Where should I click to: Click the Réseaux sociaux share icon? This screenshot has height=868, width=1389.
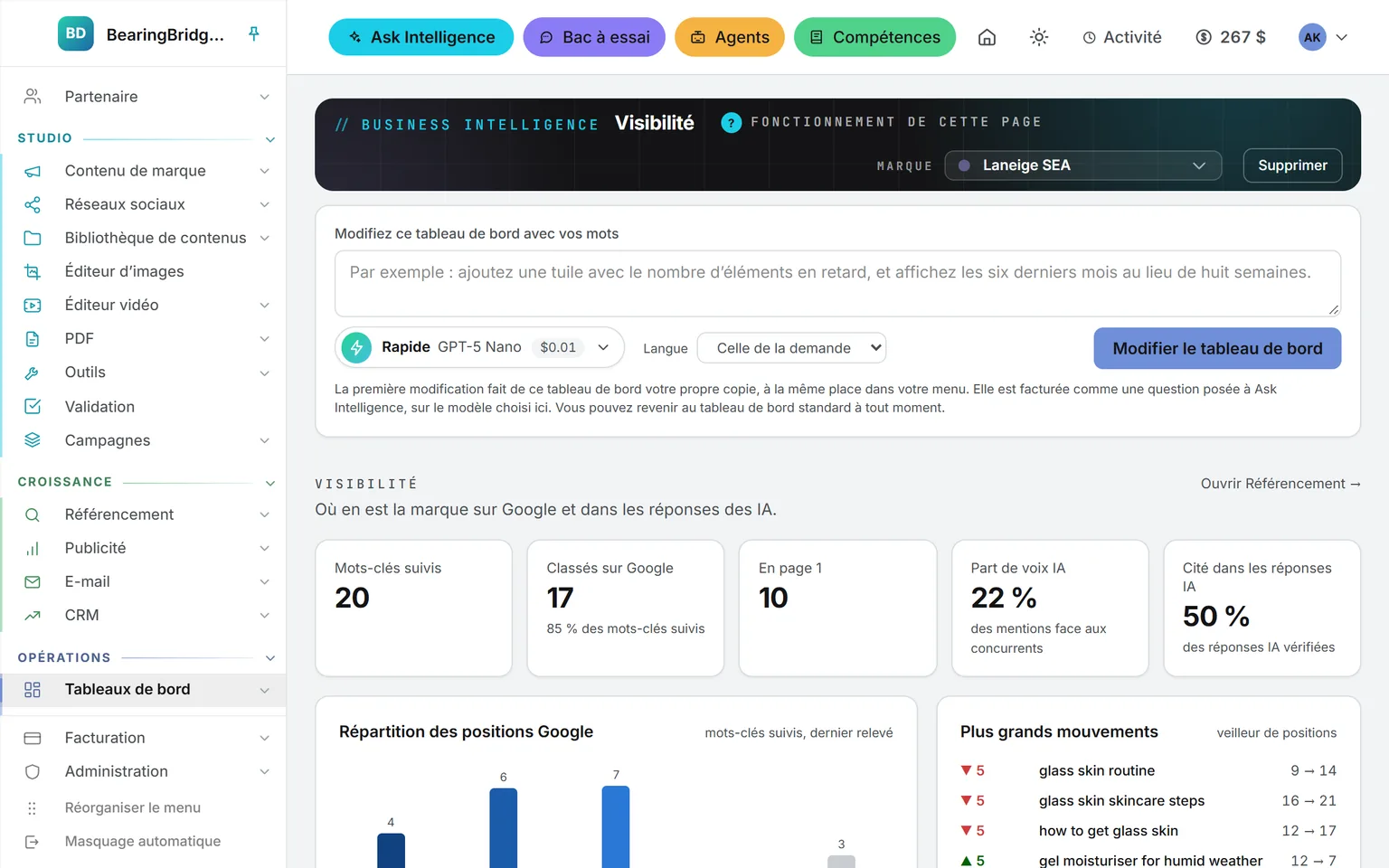point(33,204)
